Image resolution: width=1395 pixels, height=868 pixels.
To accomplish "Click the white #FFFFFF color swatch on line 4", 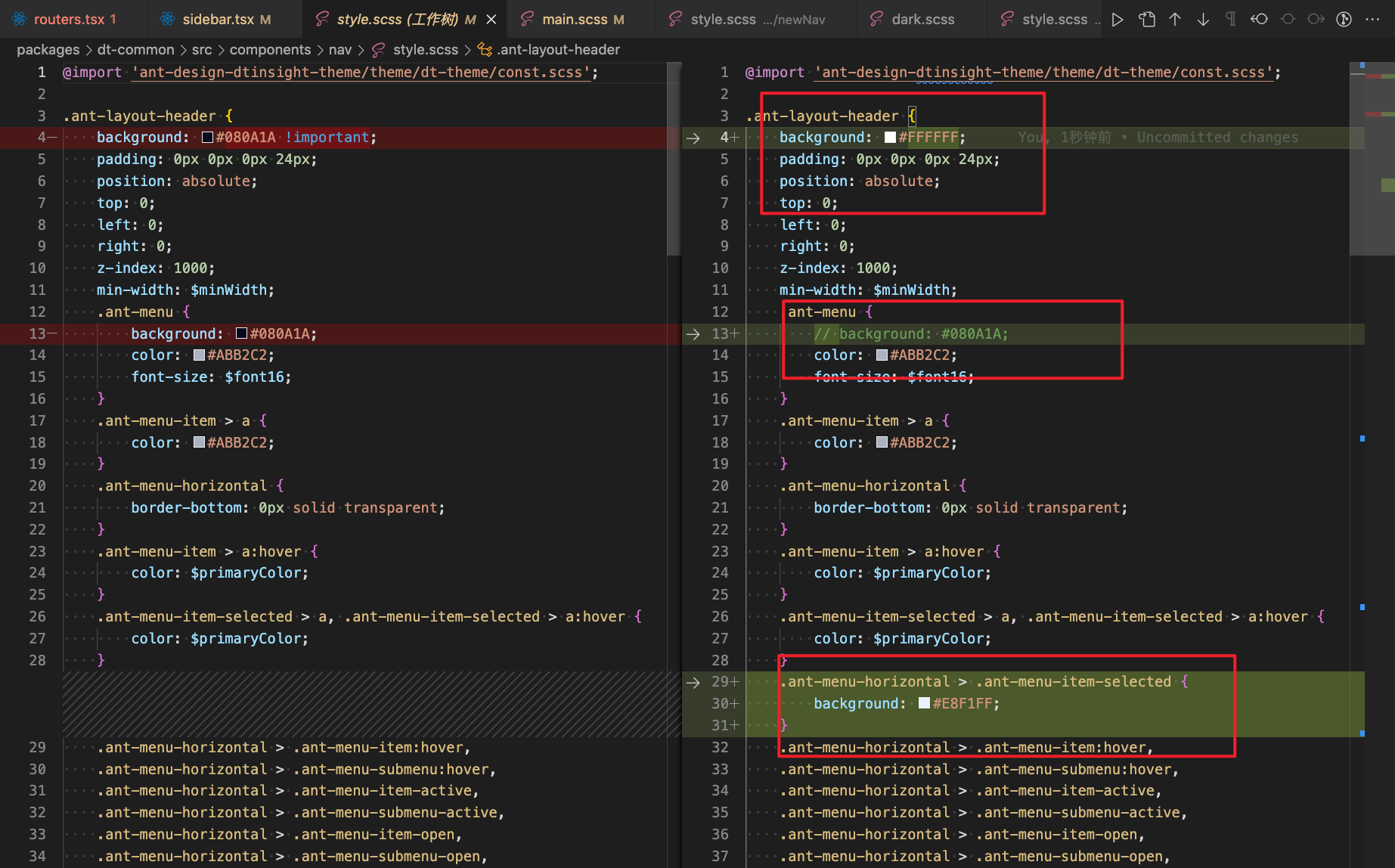I will (x=889, y=137).
